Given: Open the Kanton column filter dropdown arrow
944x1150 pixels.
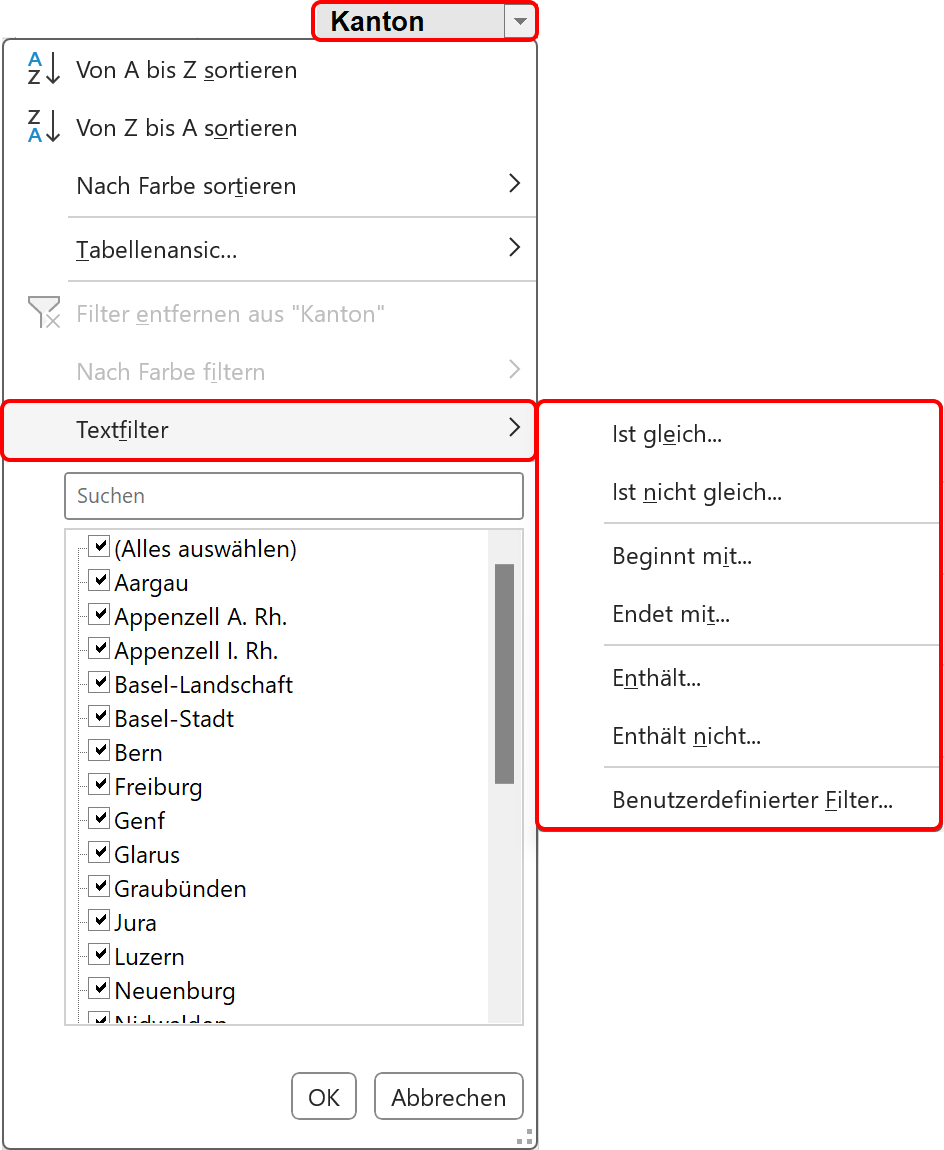Looking at the screenshot, I should (520, 21).
